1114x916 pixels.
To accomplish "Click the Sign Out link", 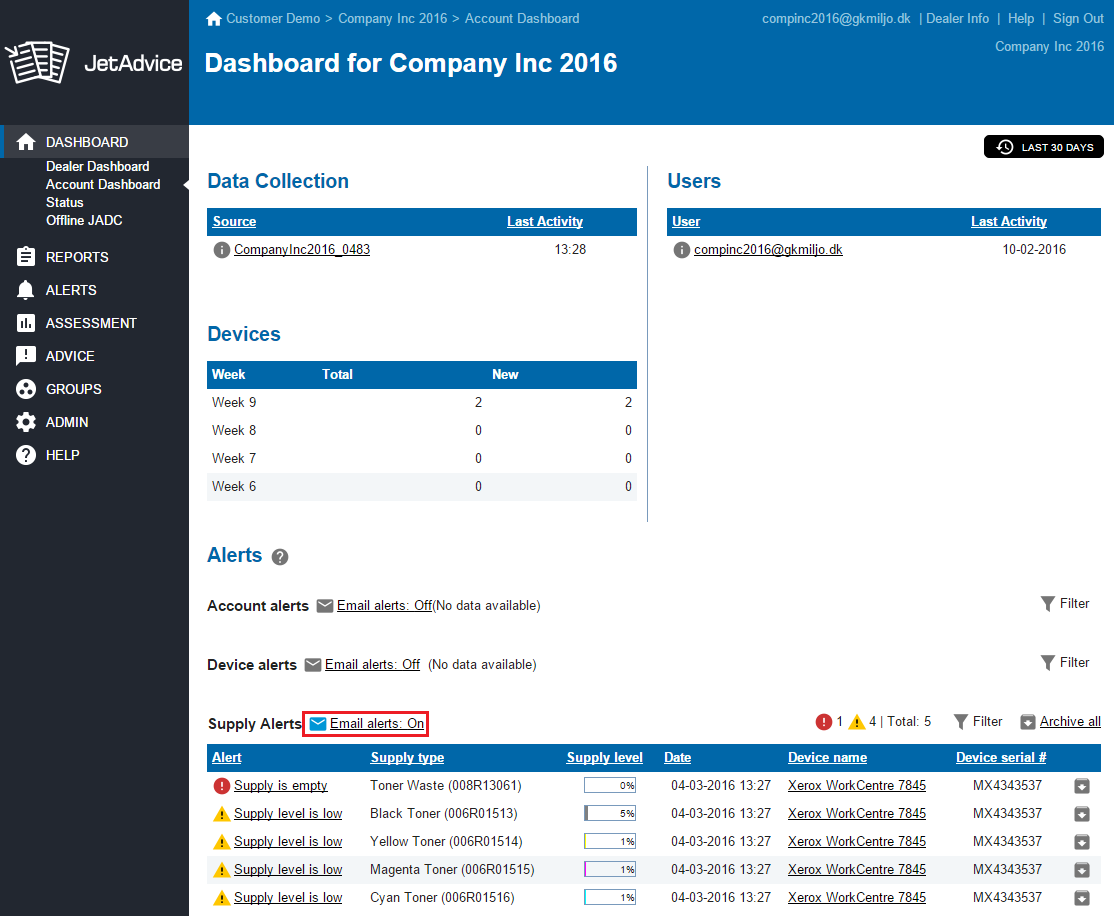I will point(1078,19).
